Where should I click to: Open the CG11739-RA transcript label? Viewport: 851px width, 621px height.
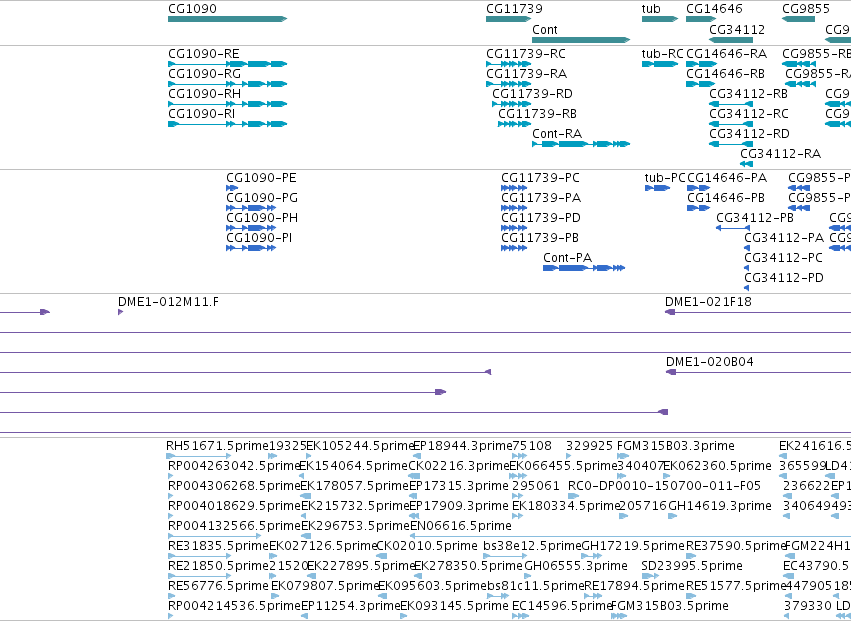pyautogui.click(x=526, y=74)
